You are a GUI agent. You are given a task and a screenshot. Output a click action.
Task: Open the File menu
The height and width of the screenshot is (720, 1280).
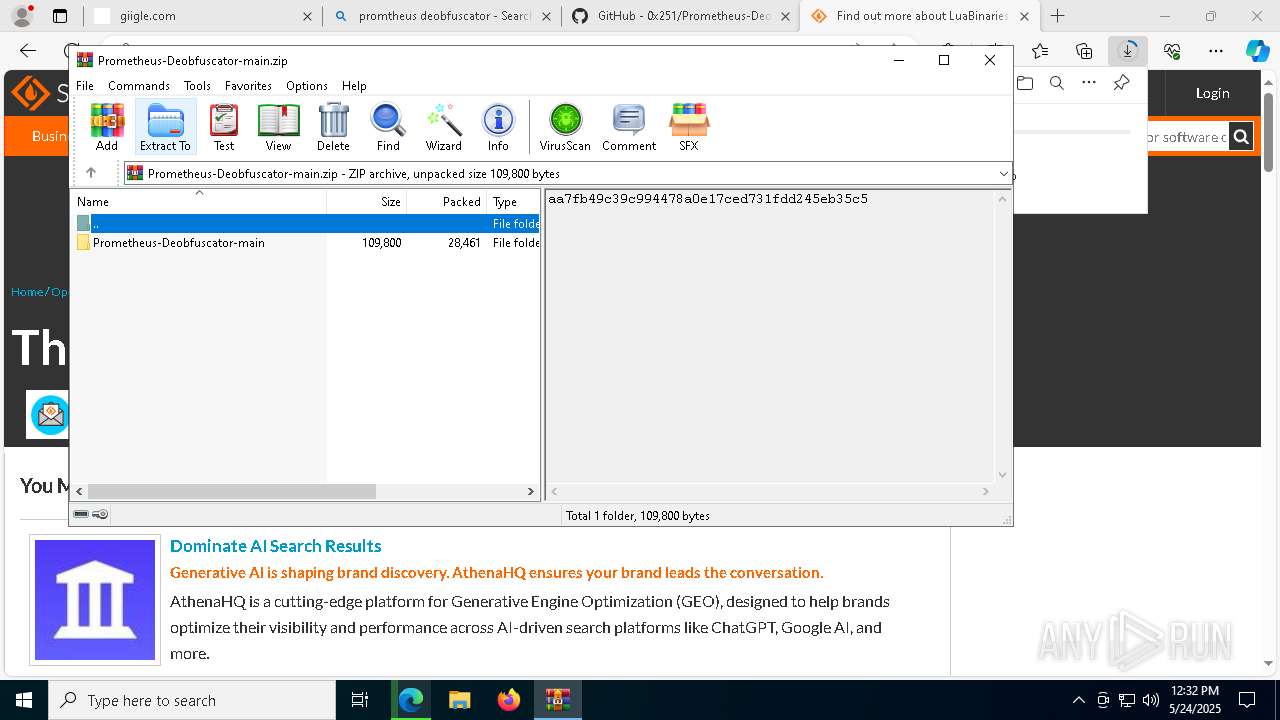click(85, 86)
